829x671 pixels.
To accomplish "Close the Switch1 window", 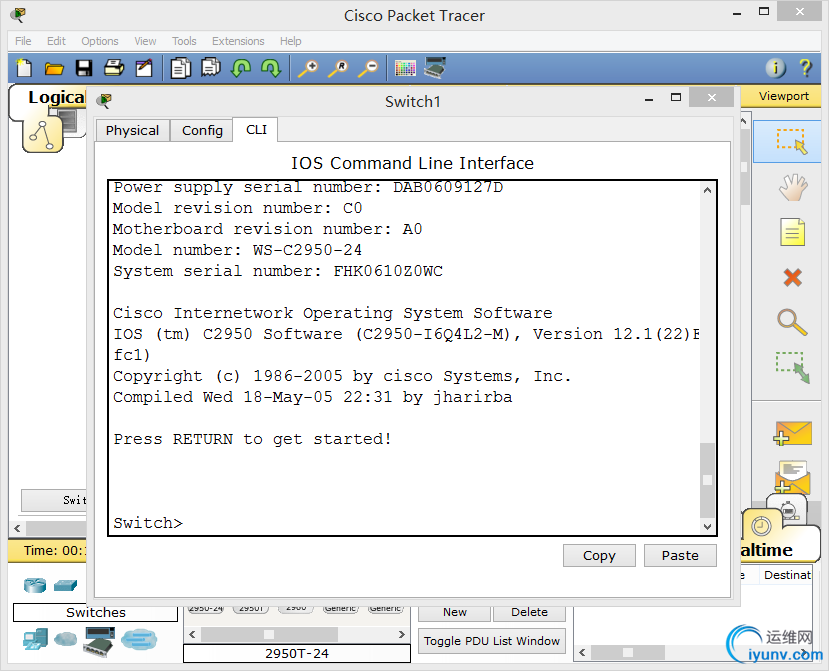I will point(712,97).
